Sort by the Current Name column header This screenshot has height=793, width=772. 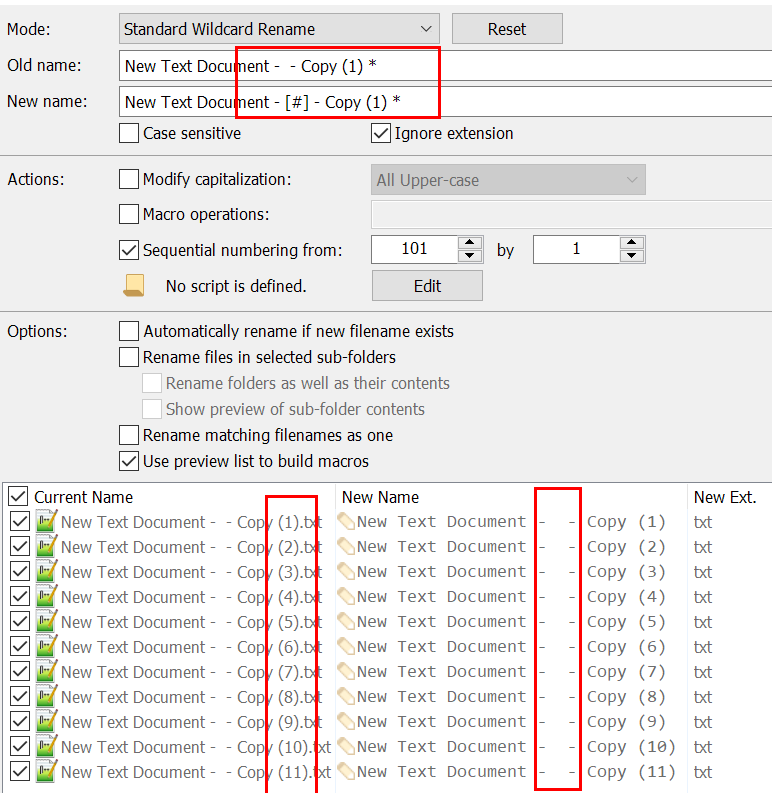(x=83, y=497)
